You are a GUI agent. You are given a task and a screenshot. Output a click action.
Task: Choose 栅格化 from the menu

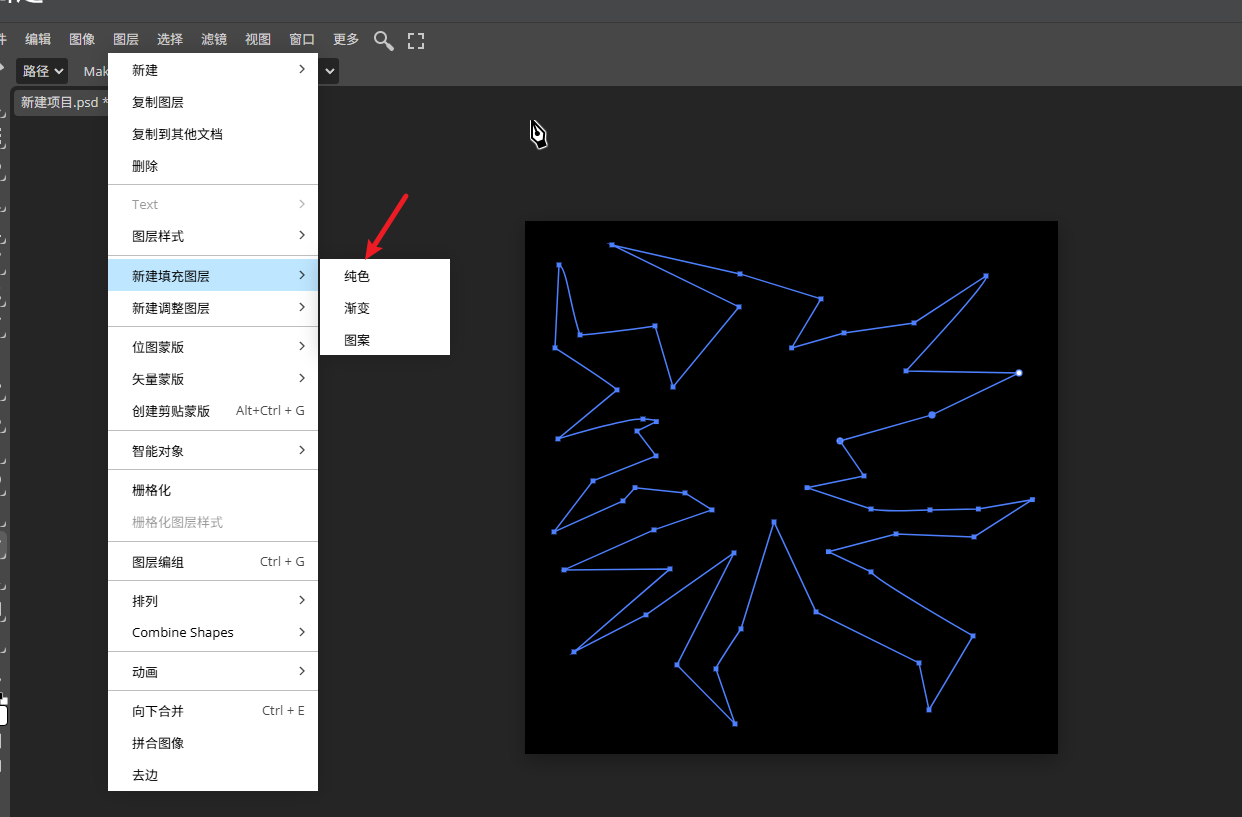pos(213,490)
